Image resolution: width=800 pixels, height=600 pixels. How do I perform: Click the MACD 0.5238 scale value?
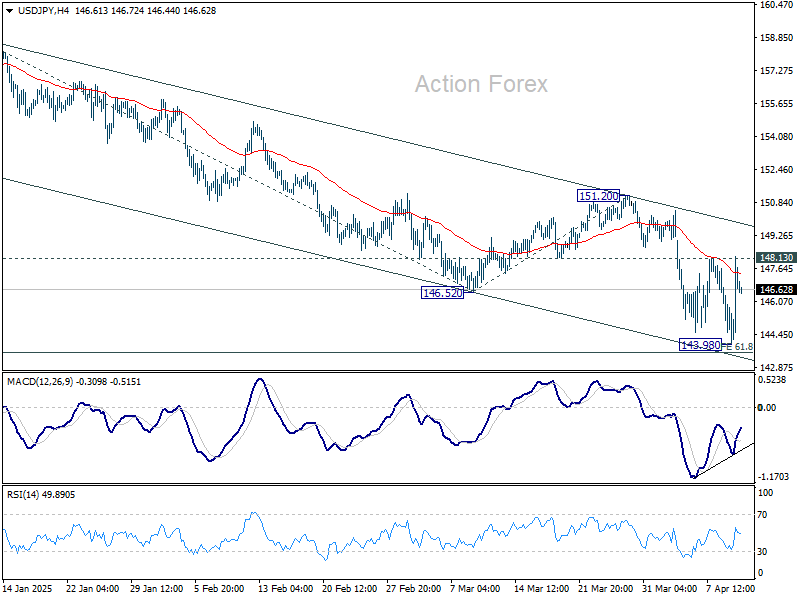point(772,380)
